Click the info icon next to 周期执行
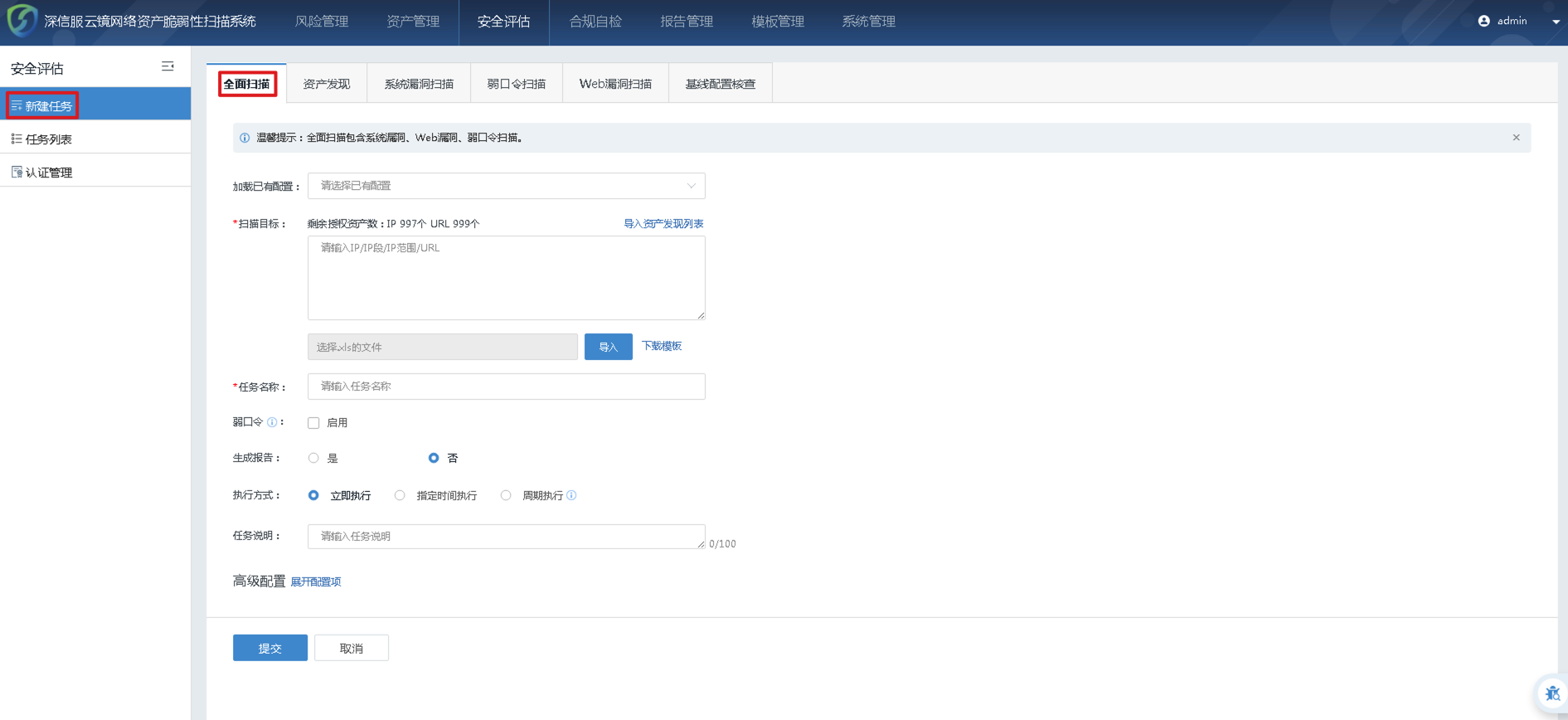The height and width of the screenshot is (720, 1568). pos(571,495)
